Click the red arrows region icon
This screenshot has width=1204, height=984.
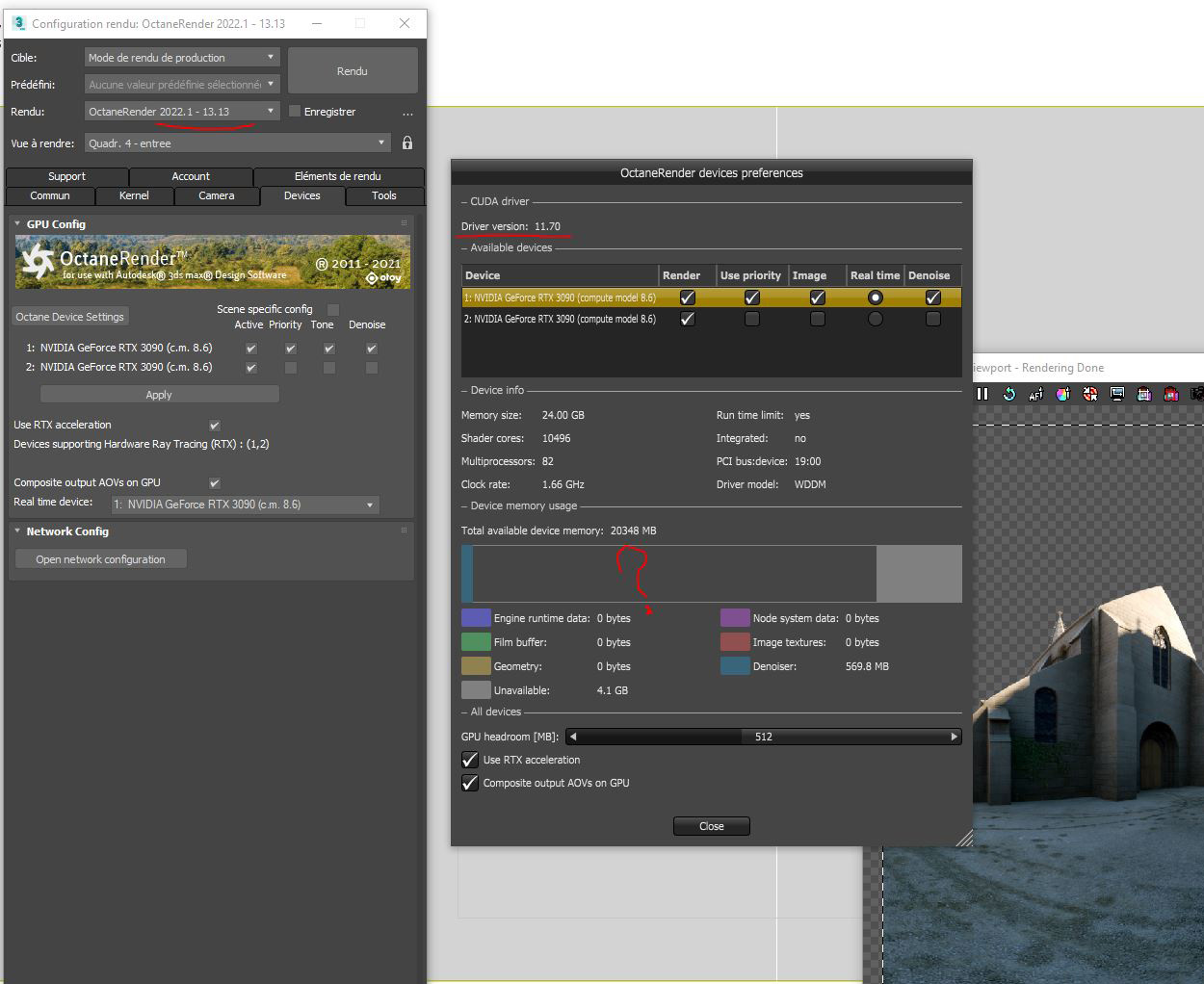coord(1090,394)
